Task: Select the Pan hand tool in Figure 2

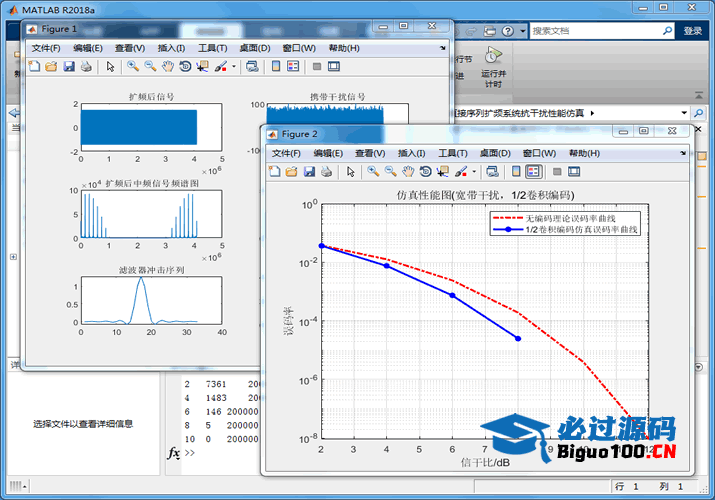Action: [408, 172]
